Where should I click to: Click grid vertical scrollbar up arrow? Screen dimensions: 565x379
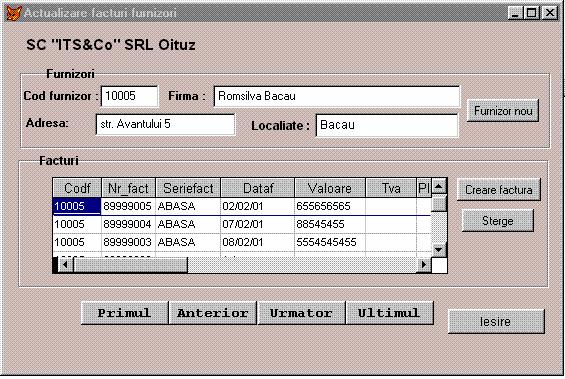click(x=439, y=186)
